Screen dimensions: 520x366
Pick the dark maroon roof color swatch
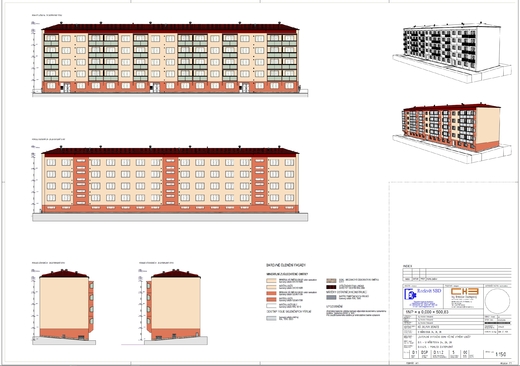331,287
